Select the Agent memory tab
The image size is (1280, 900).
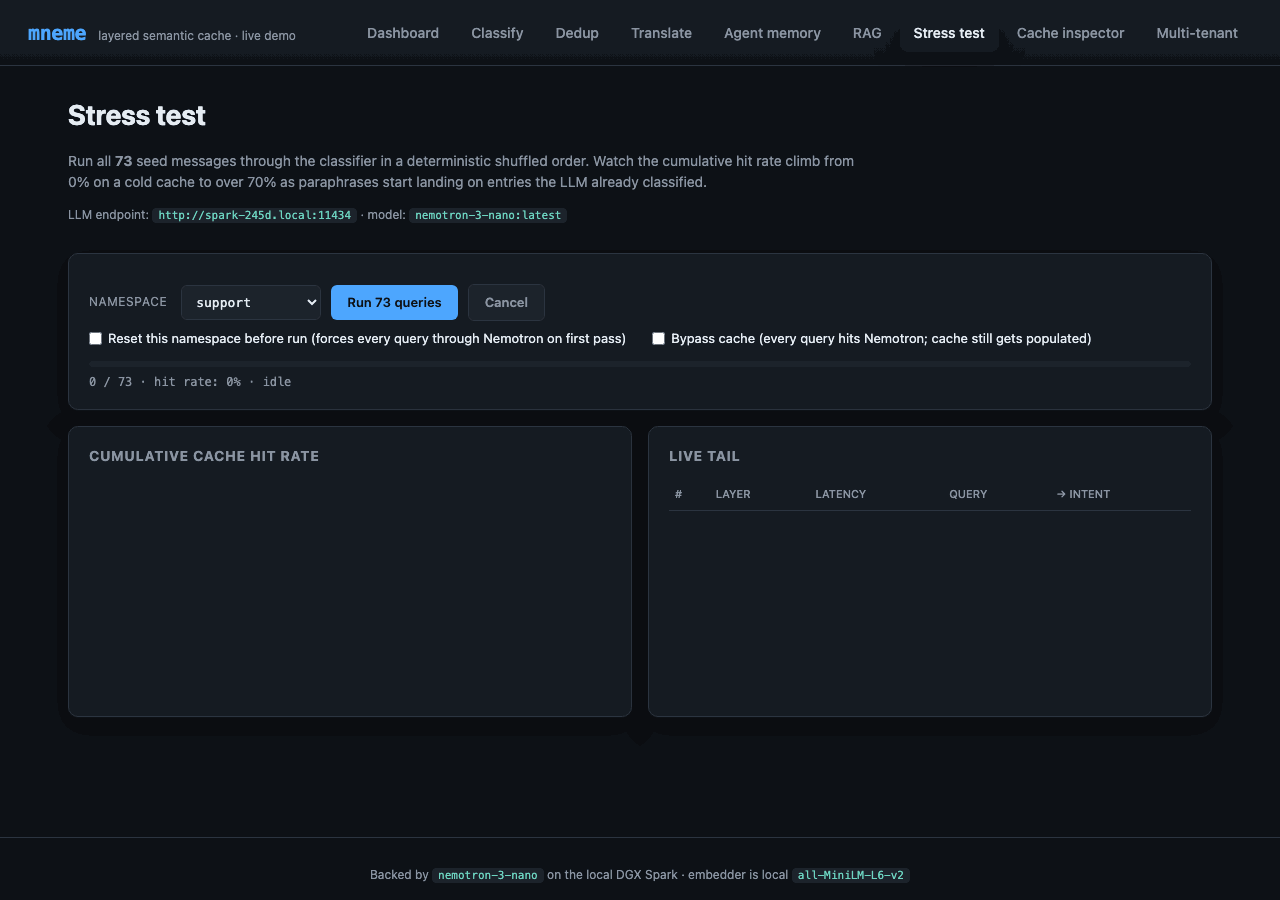(x=772, y=33)
